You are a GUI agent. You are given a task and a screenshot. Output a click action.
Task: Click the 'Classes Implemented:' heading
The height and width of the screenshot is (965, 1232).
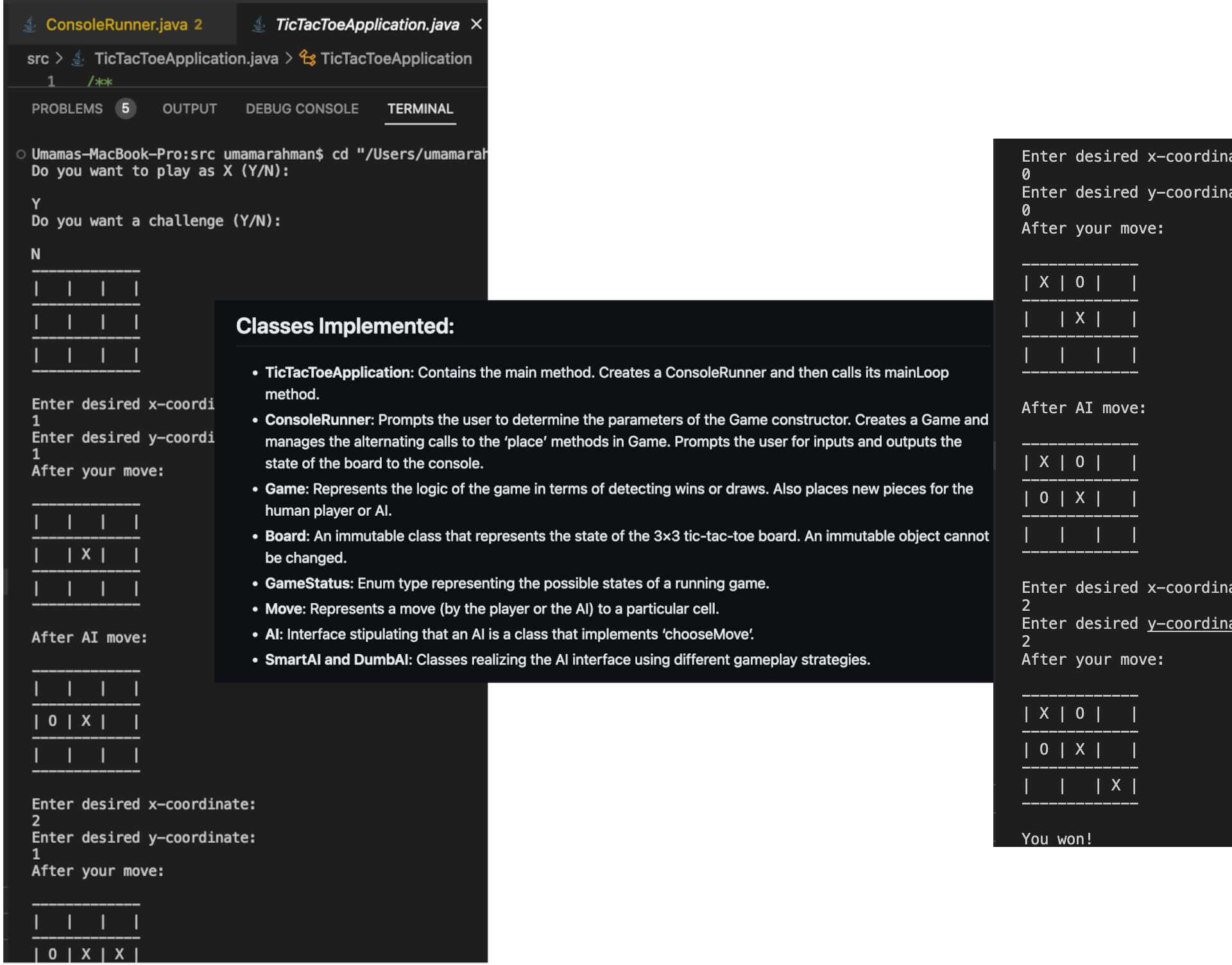tap(345, 326)
